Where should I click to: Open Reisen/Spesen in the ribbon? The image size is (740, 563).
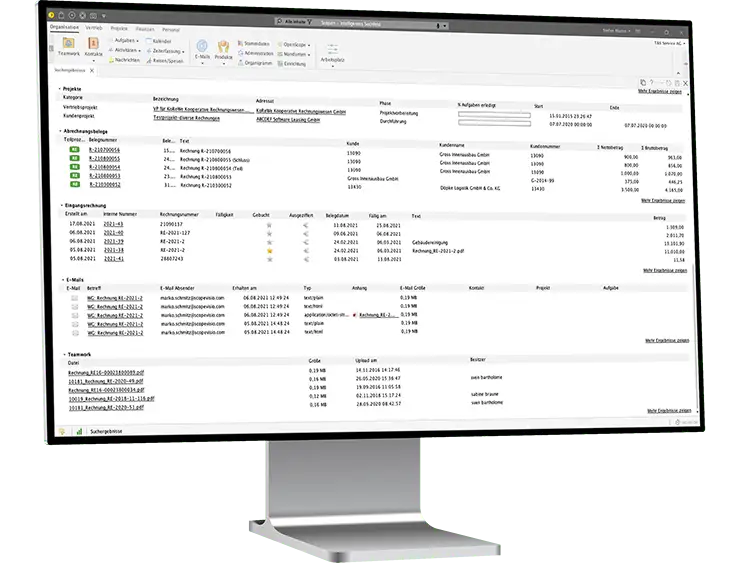point(164,60)
